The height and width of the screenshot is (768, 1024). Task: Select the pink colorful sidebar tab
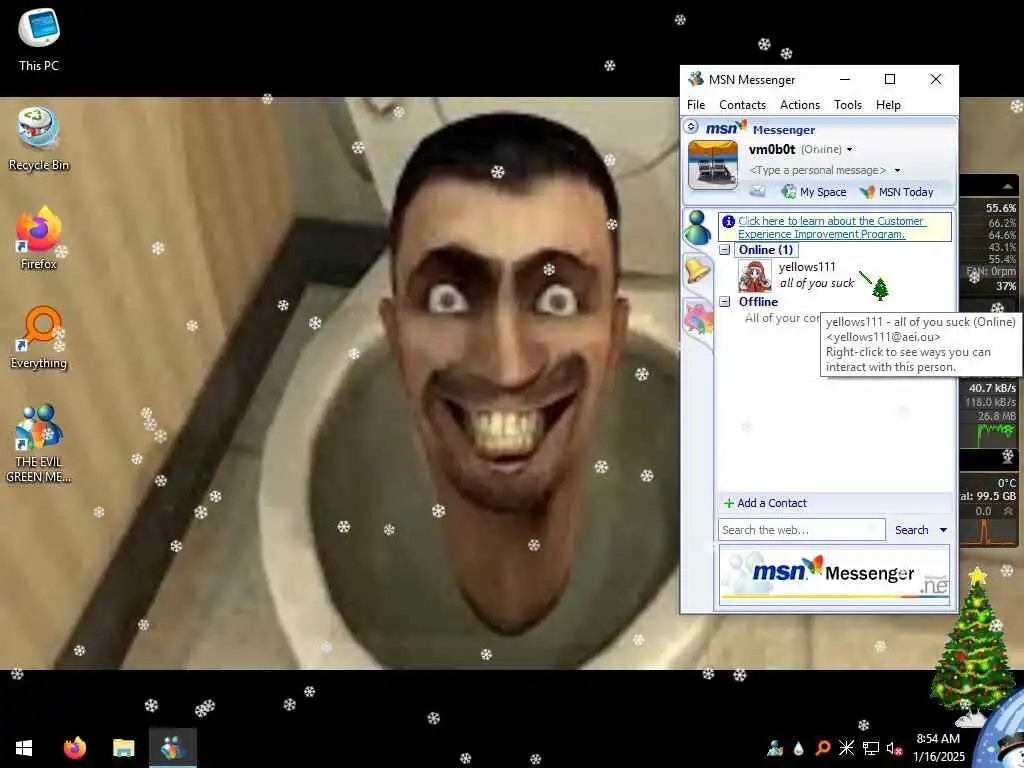pos(697,319)
